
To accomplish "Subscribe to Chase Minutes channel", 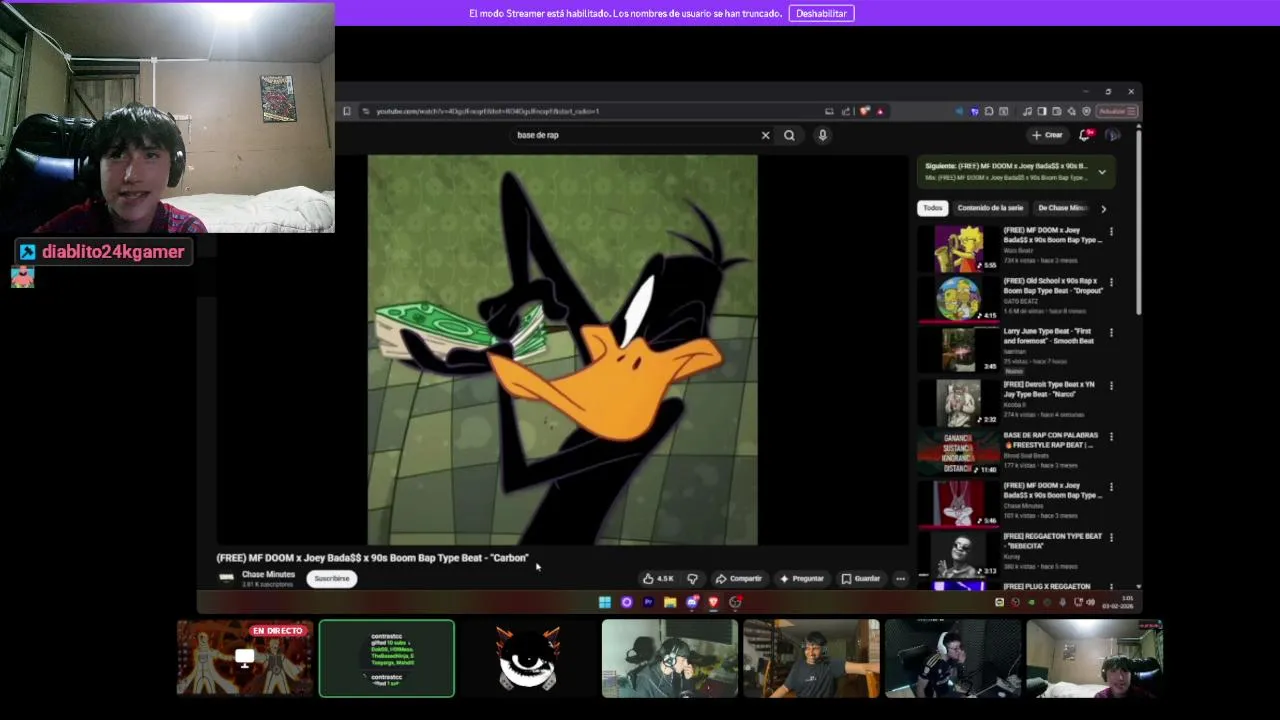I will pyautogui.click(x=332, y=578).
